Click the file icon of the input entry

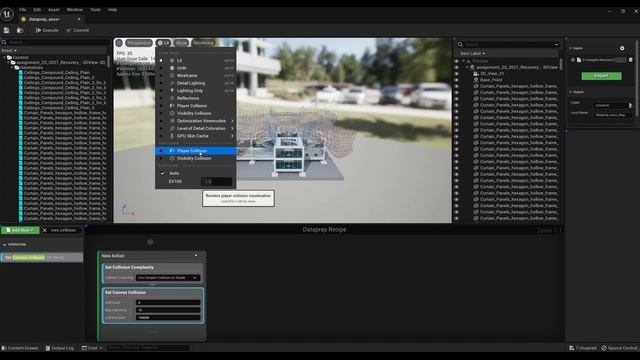[x=579, y=60]
